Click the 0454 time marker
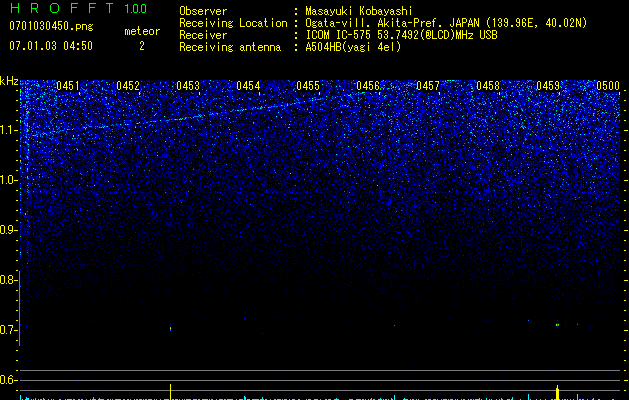Viewport: 629px width, 400px height. click(x=248, y=86)
